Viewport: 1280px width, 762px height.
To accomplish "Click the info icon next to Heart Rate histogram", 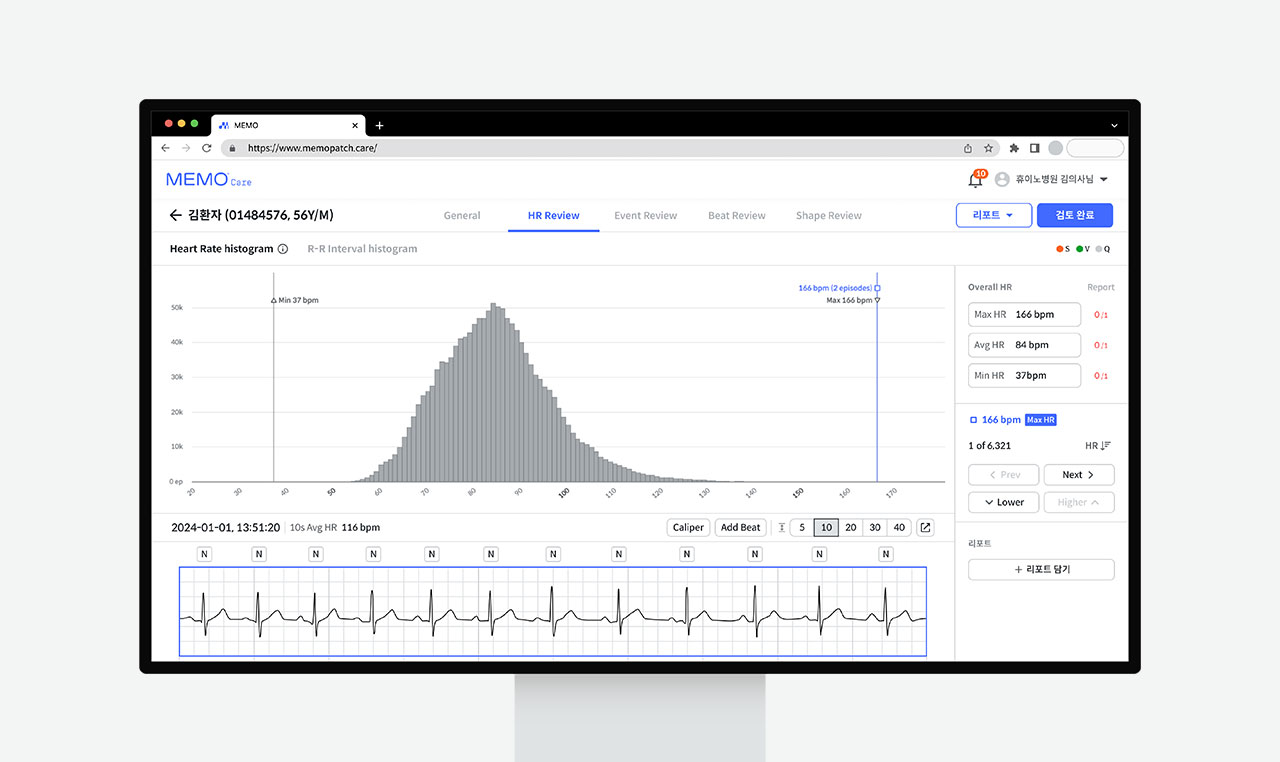I will [x=283, y=249].
